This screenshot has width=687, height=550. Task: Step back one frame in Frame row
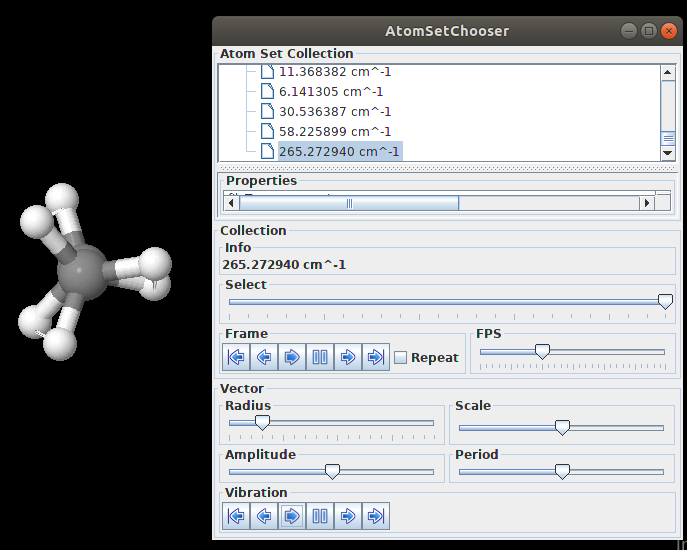tap(264, 357)
